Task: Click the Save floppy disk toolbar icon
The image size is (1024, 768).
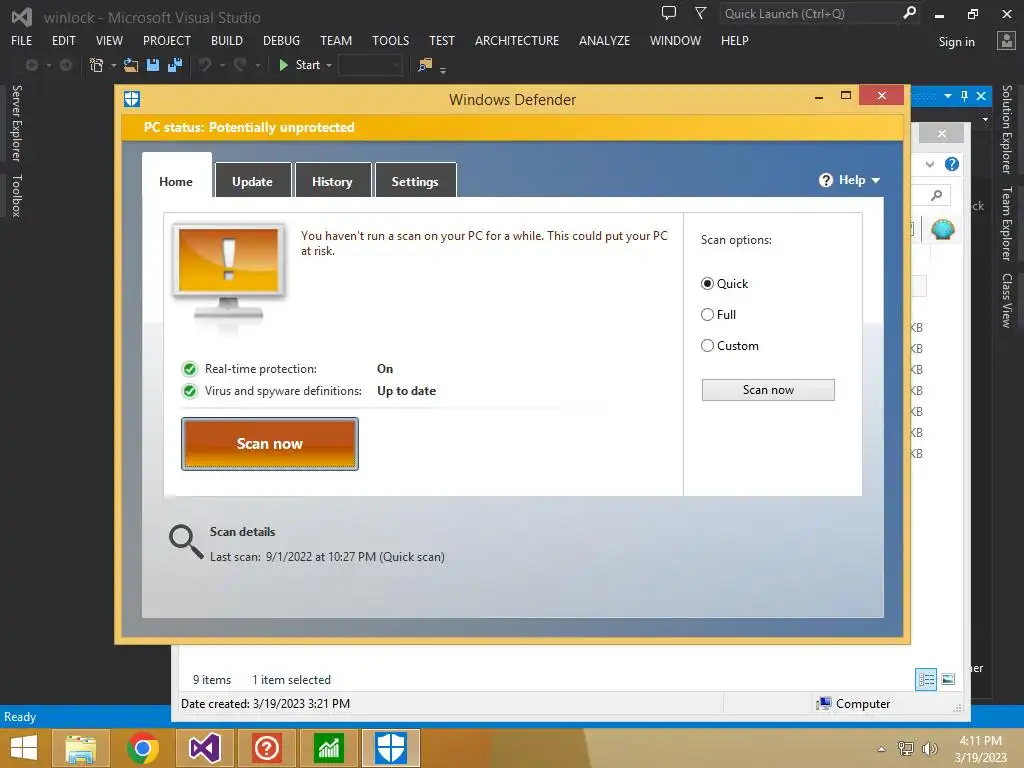Action: [153, 65]
